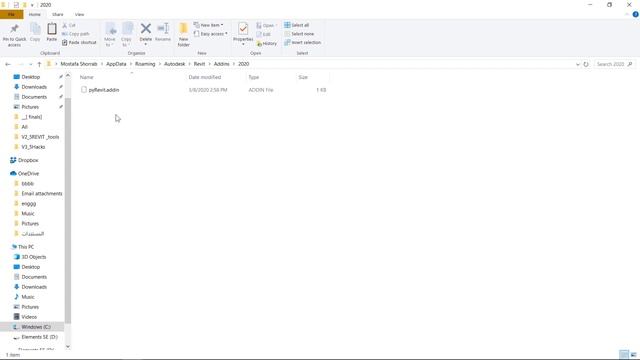Create a New folder
Image resolution: width=640 pixels, height=360 pixels.
click(183, 35)
